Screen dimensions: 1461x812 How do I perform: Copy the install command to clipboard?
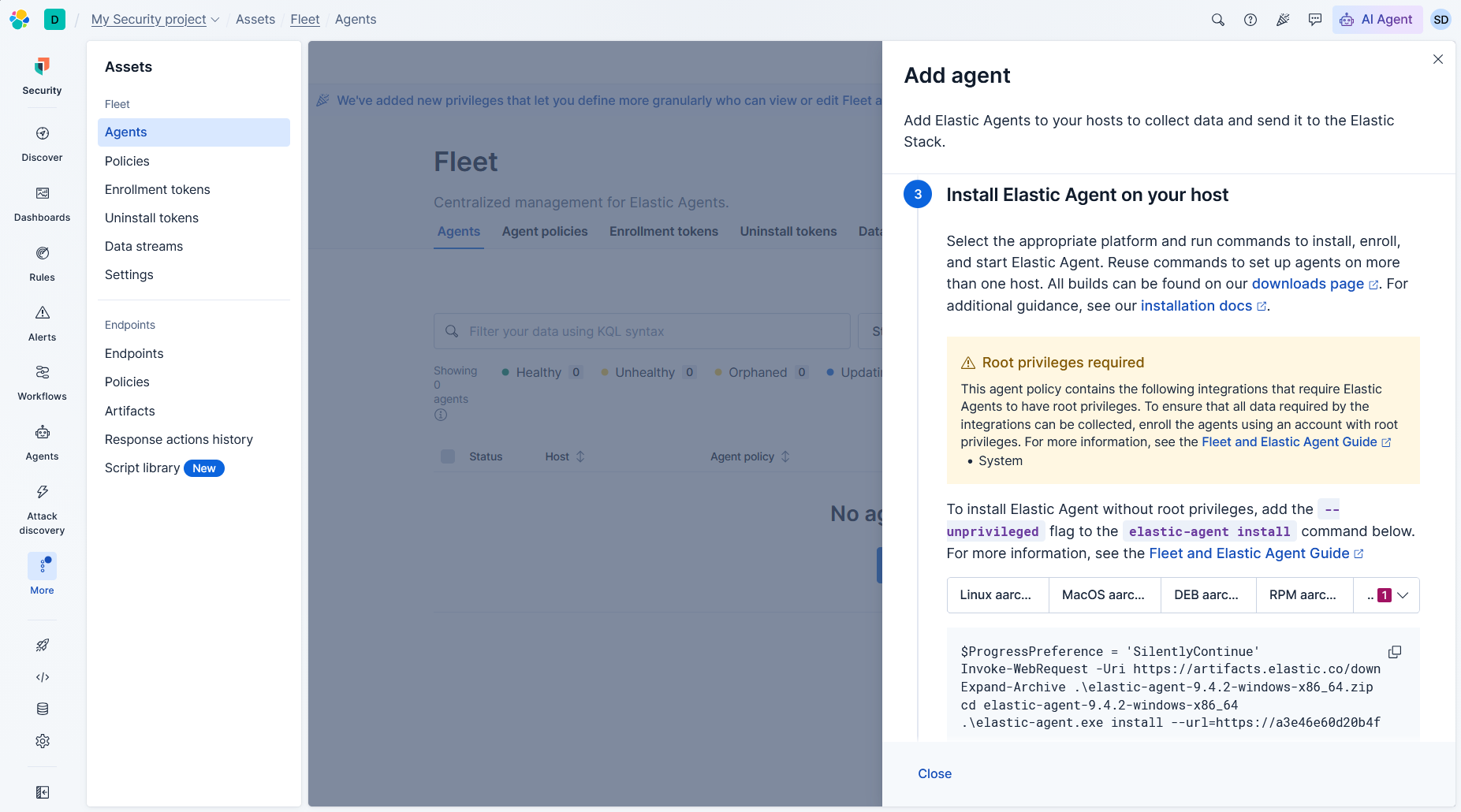click(x=1395, y=652)
